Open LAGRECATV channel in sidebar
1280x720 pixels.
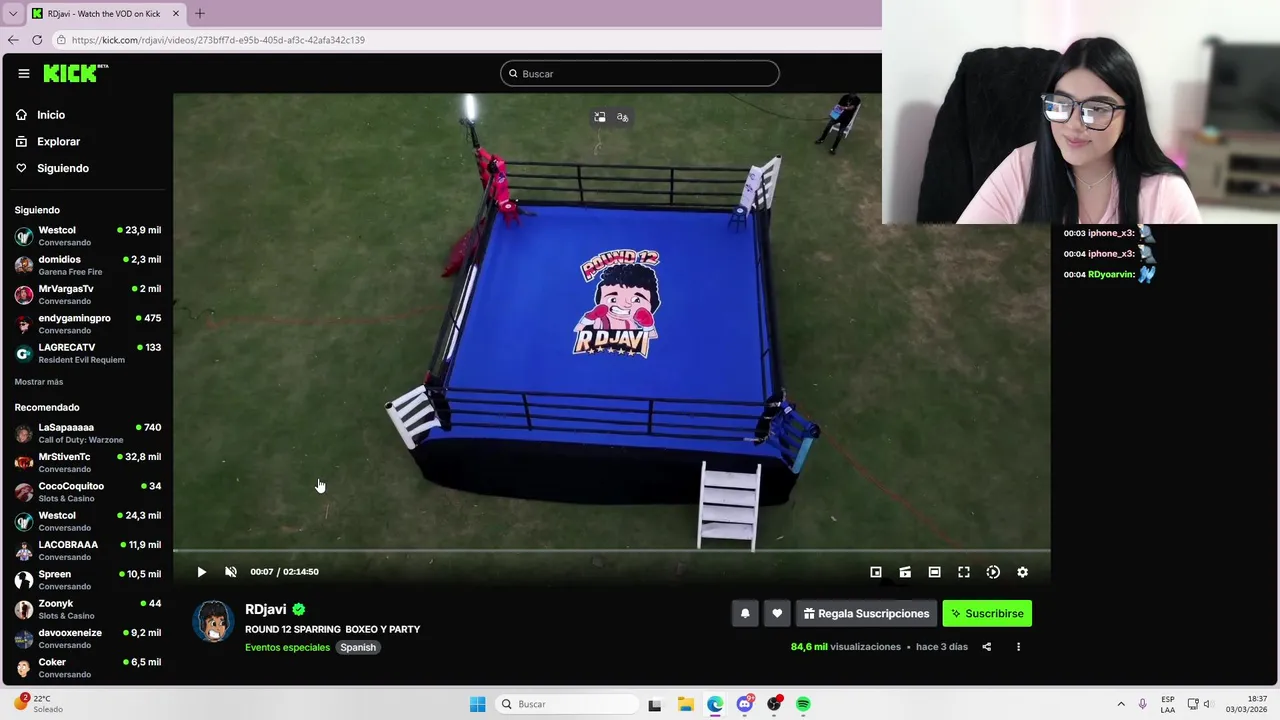coord(87,353)
